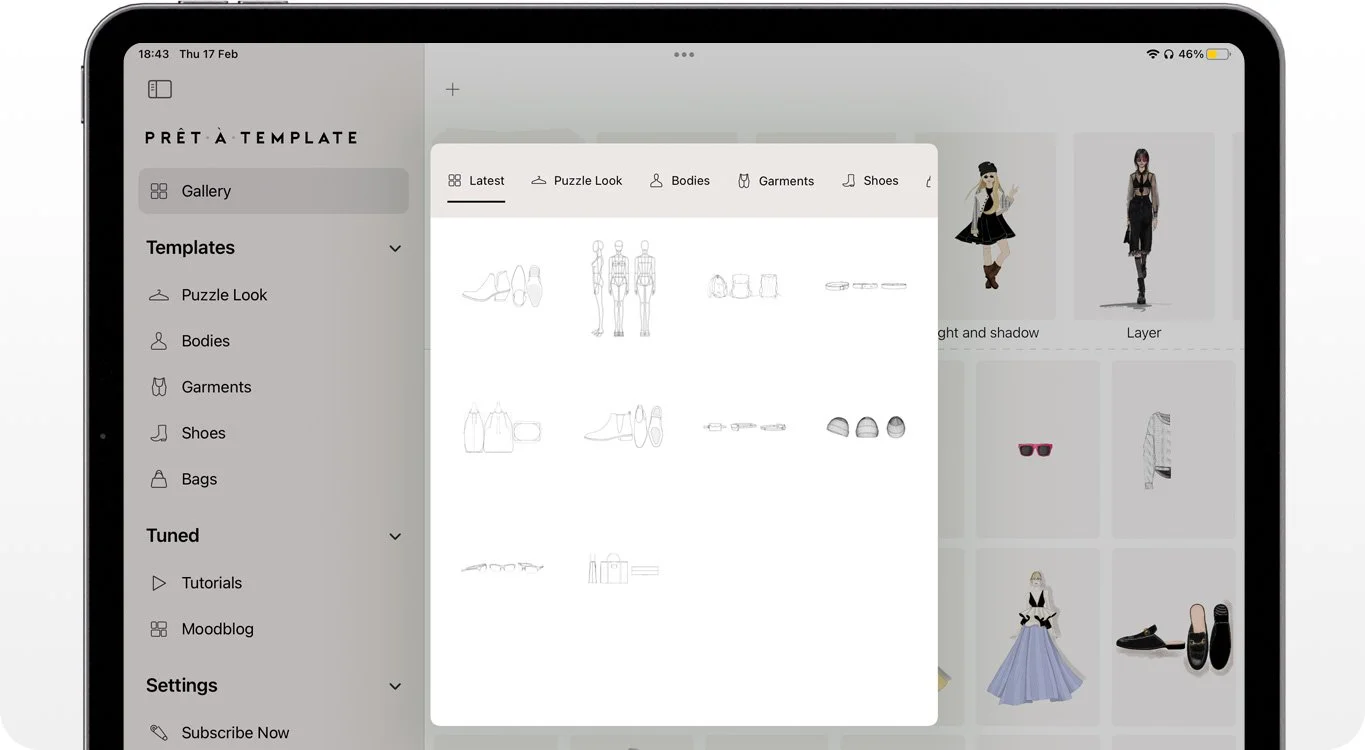The image size is (1365, 750).
Task: Click the PRÊT-À-TEMPLATE logo text
Action: click(251, 138)
